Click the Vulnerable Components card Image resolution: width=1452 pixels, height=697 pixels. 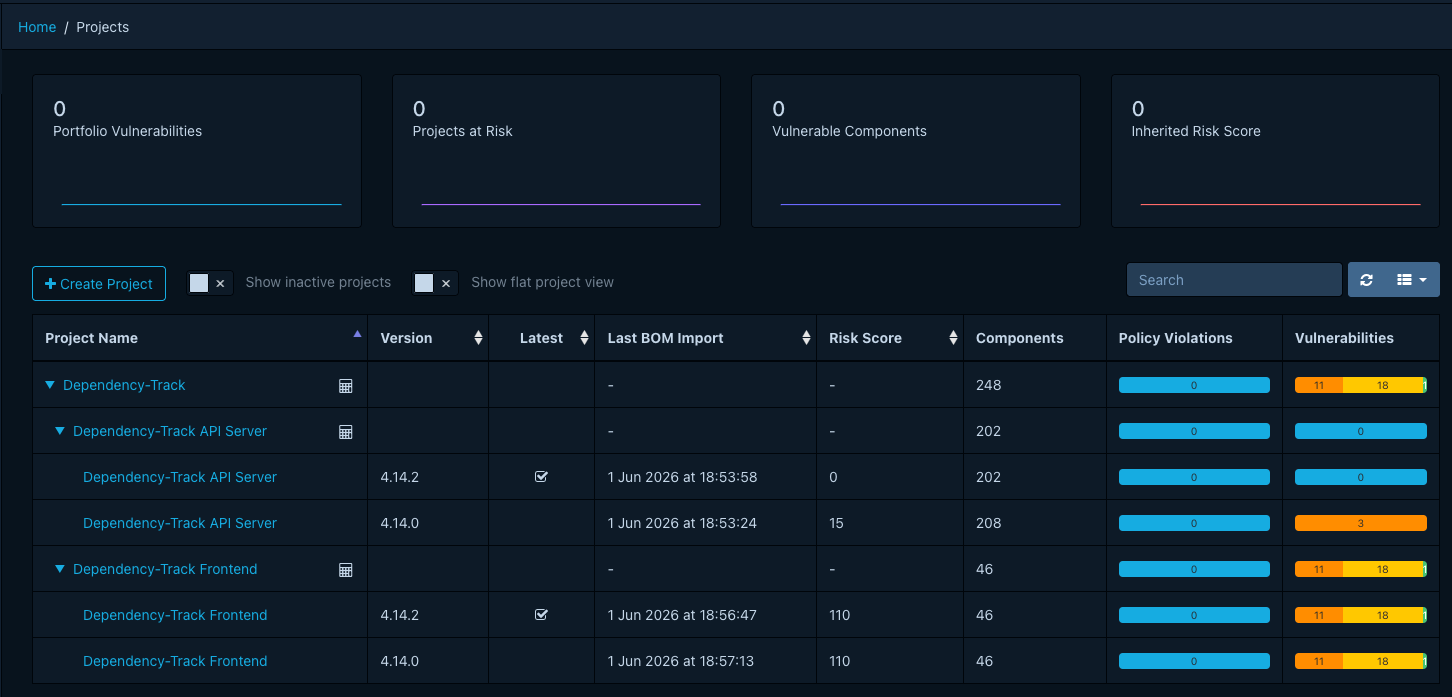916,151
